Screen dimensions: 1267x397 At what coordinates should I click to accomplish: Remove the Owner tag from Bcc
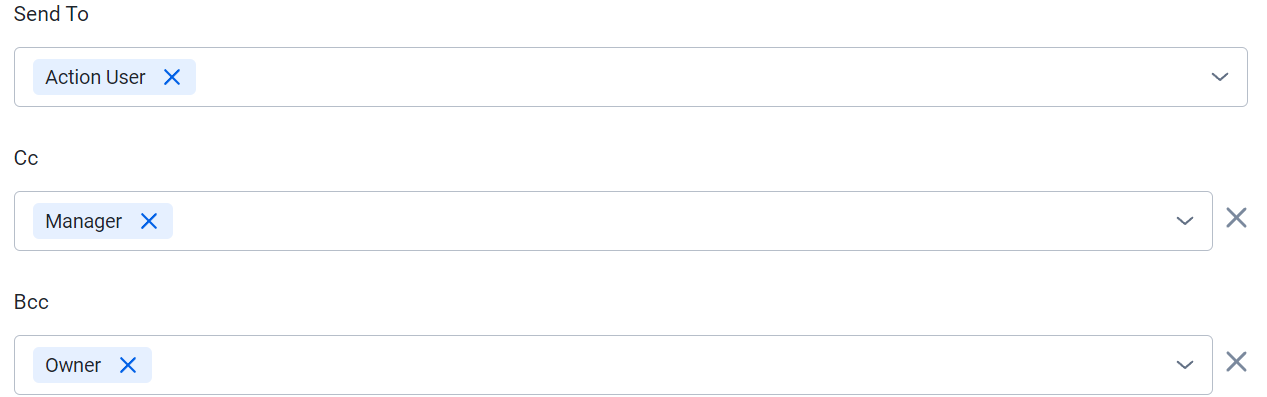(x=128, y=365)
